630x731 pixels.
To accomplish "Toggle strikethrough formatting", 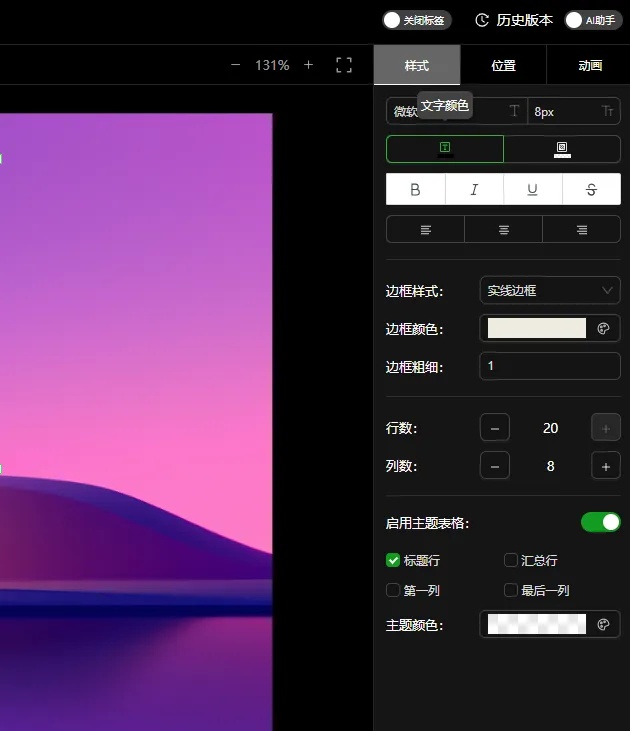I will point(591,189).
